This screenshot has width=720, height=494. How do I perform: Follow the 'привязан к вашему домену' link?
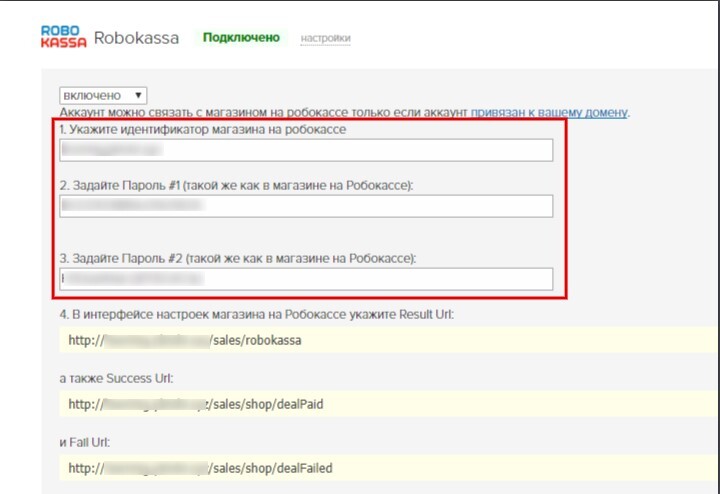click(x=549, y=112)
